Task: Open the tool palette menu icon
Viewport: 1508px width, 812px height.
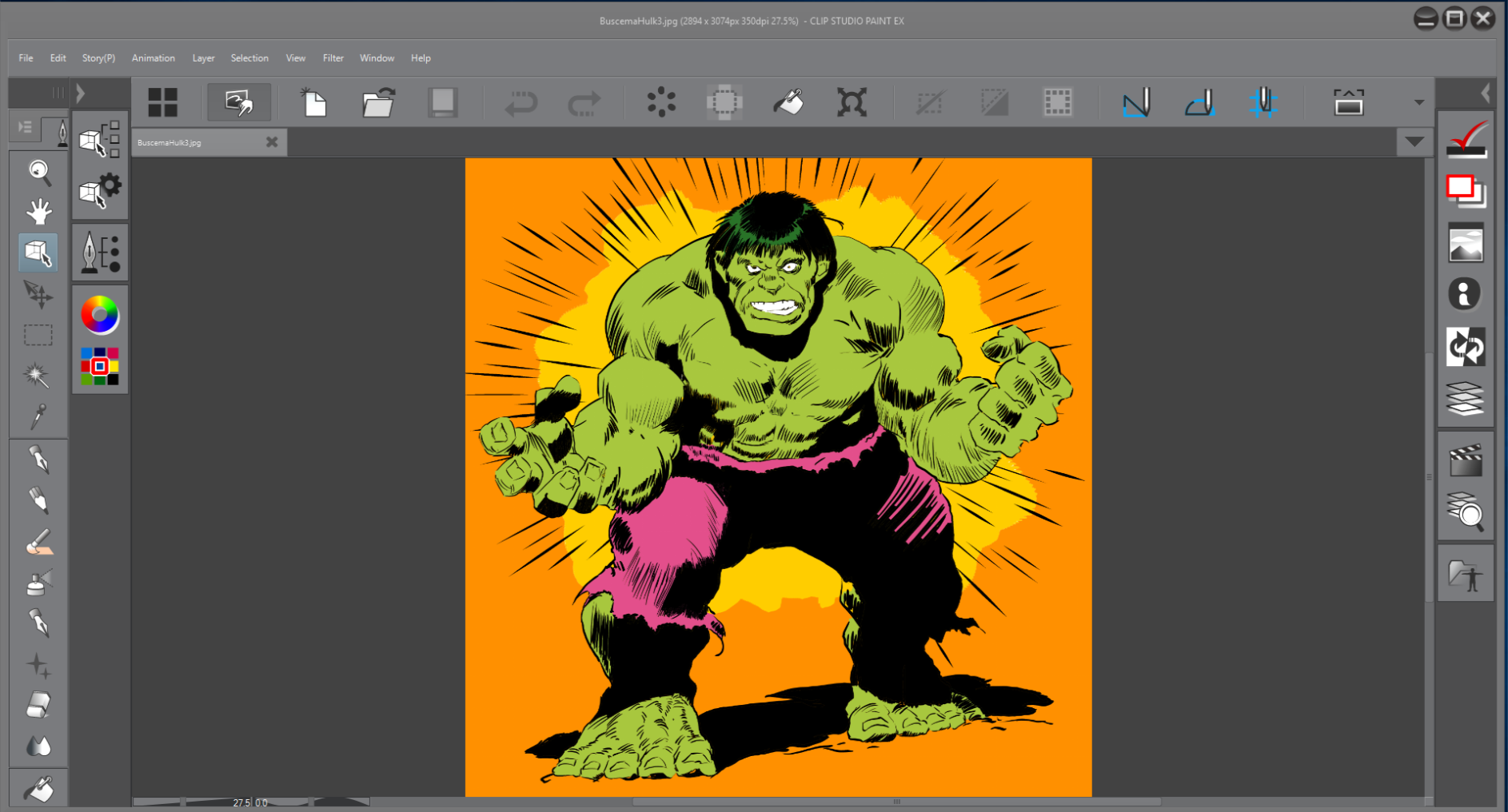Action: (x=25, y=127)
